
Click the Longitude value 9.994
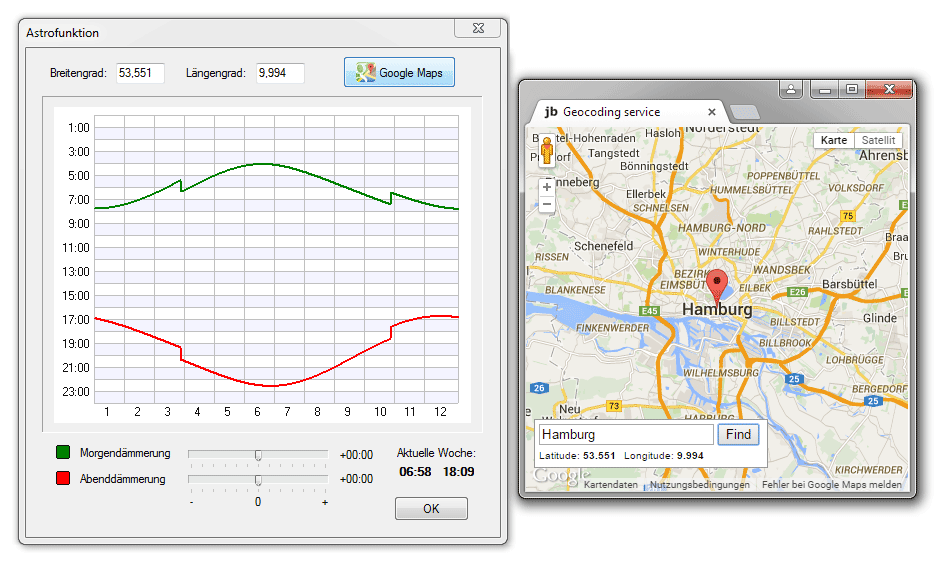coord(690,456)
